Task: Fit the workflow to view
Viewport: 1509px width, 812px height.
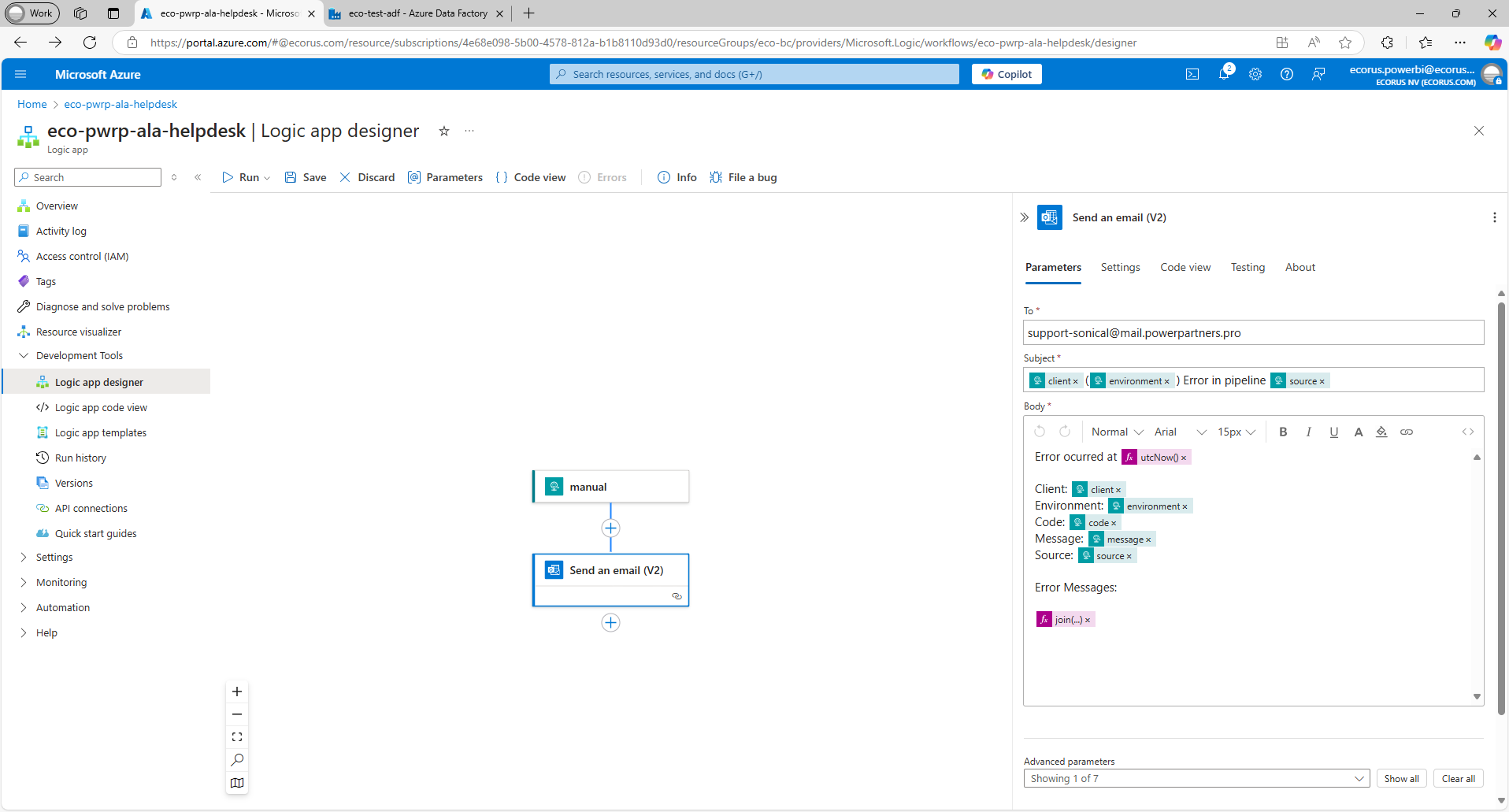Action: (x=237, y=737)
